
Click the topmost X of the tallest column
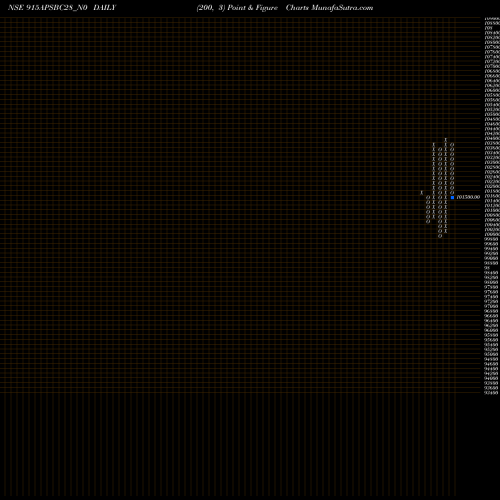(x=446, y=140)
